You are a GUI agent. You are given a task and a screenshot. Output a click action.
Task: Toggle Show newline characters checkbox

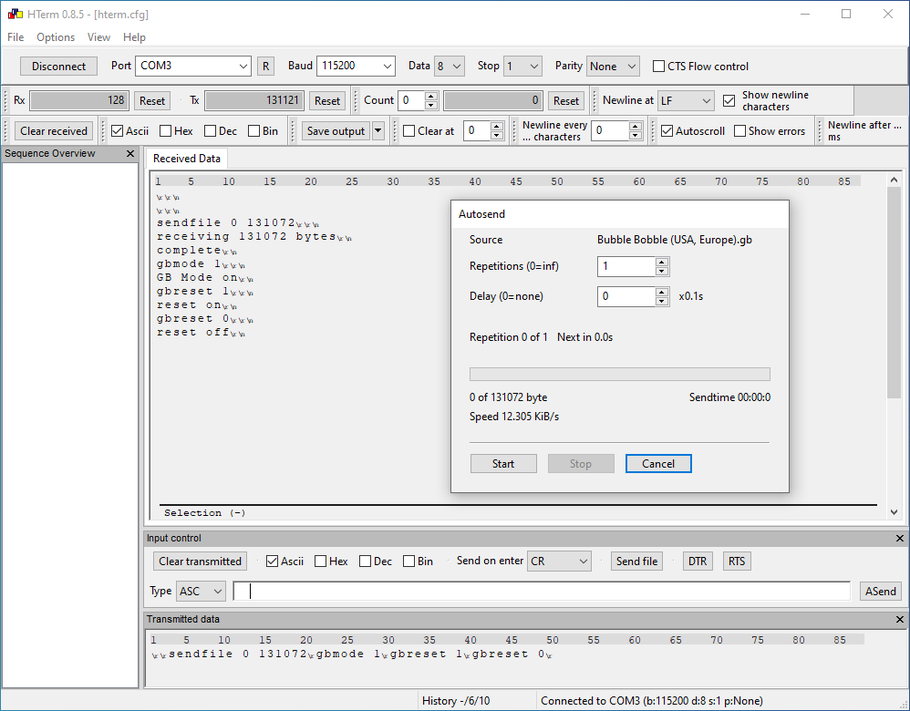pyautogui.click(x=729, y=101)
